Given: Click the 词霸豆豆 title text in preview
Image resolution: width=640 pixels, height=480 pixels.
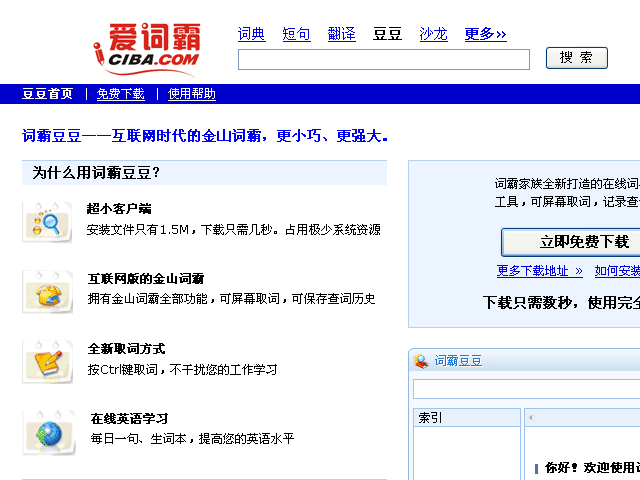Looking at the screenshot, I should coord(458,361).
